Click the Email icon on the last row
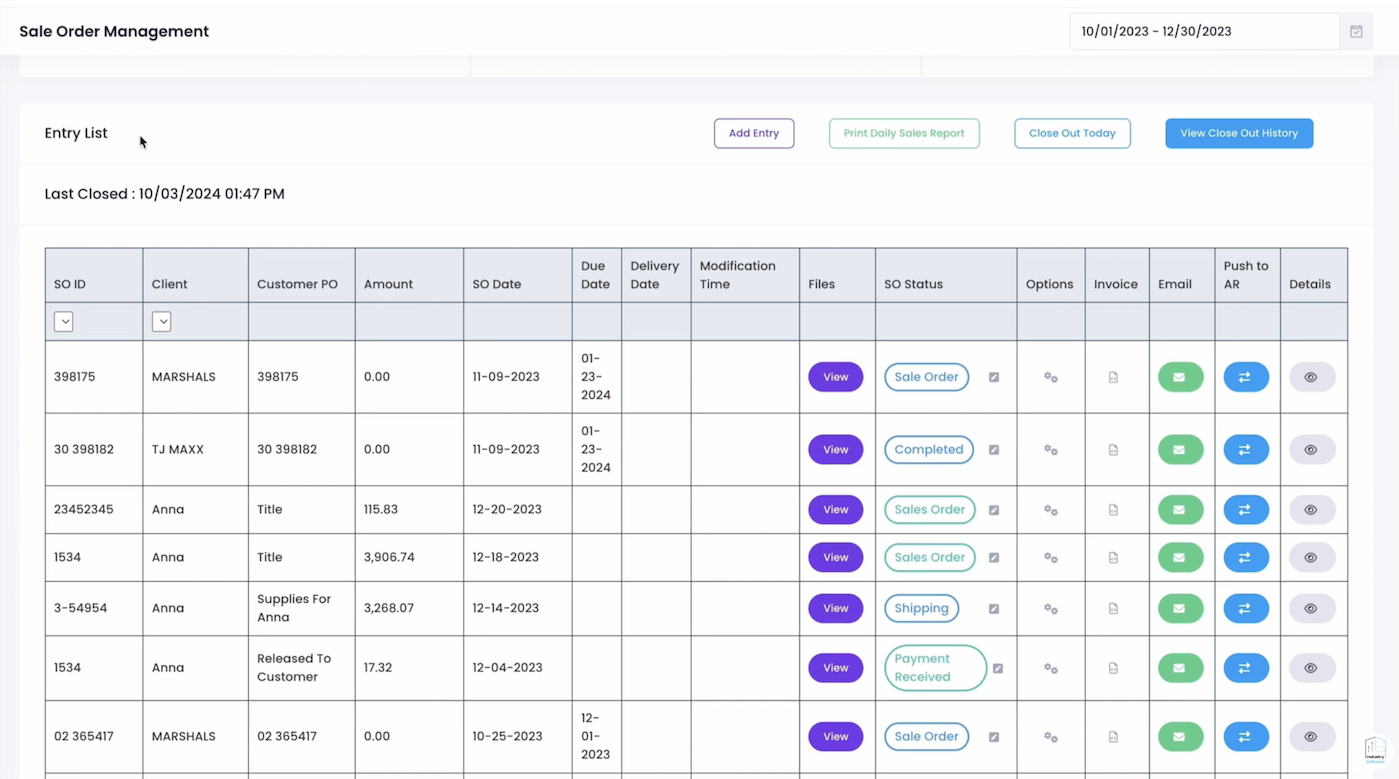1399x779 pixels. point(1180,736)
